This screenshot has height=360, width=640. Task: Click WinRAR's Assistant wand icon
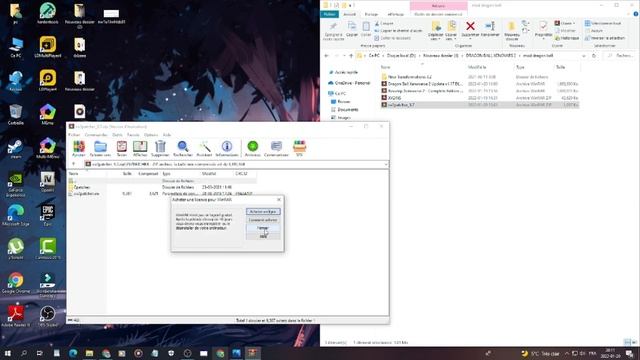pyautogui.click(x=204, y=147)
